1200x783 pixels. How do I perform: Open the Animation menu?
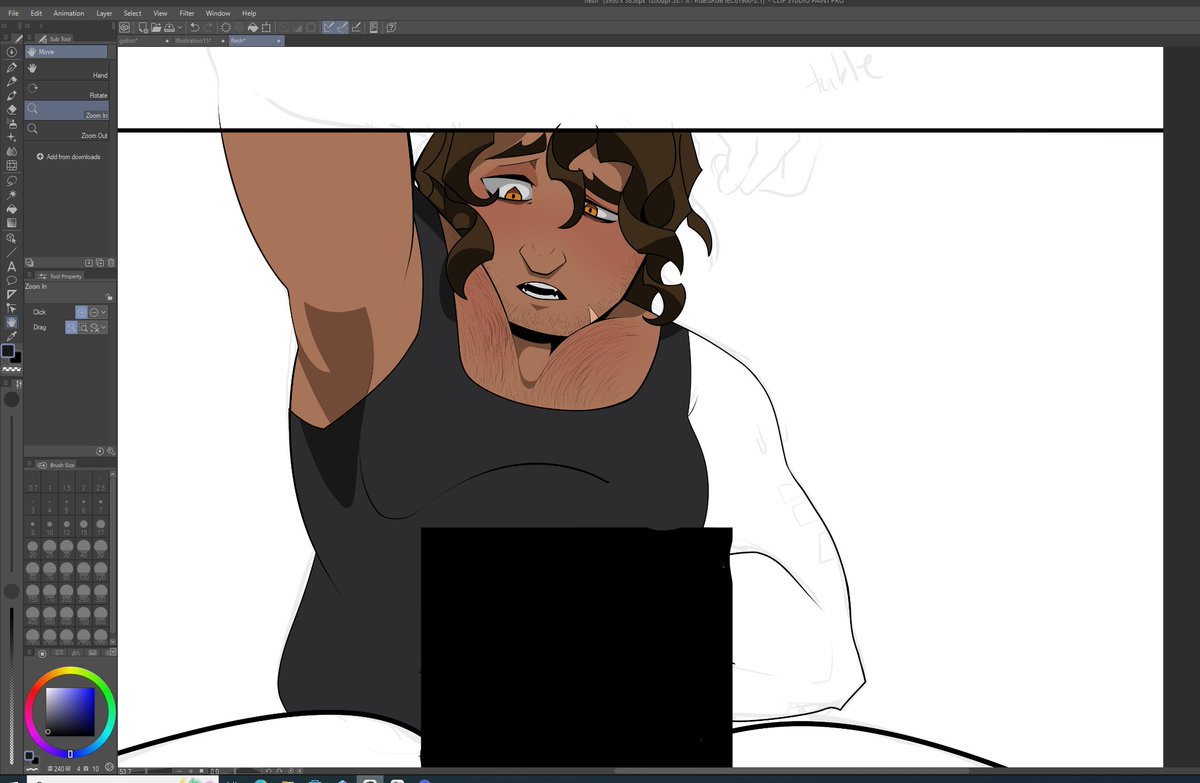69,13
